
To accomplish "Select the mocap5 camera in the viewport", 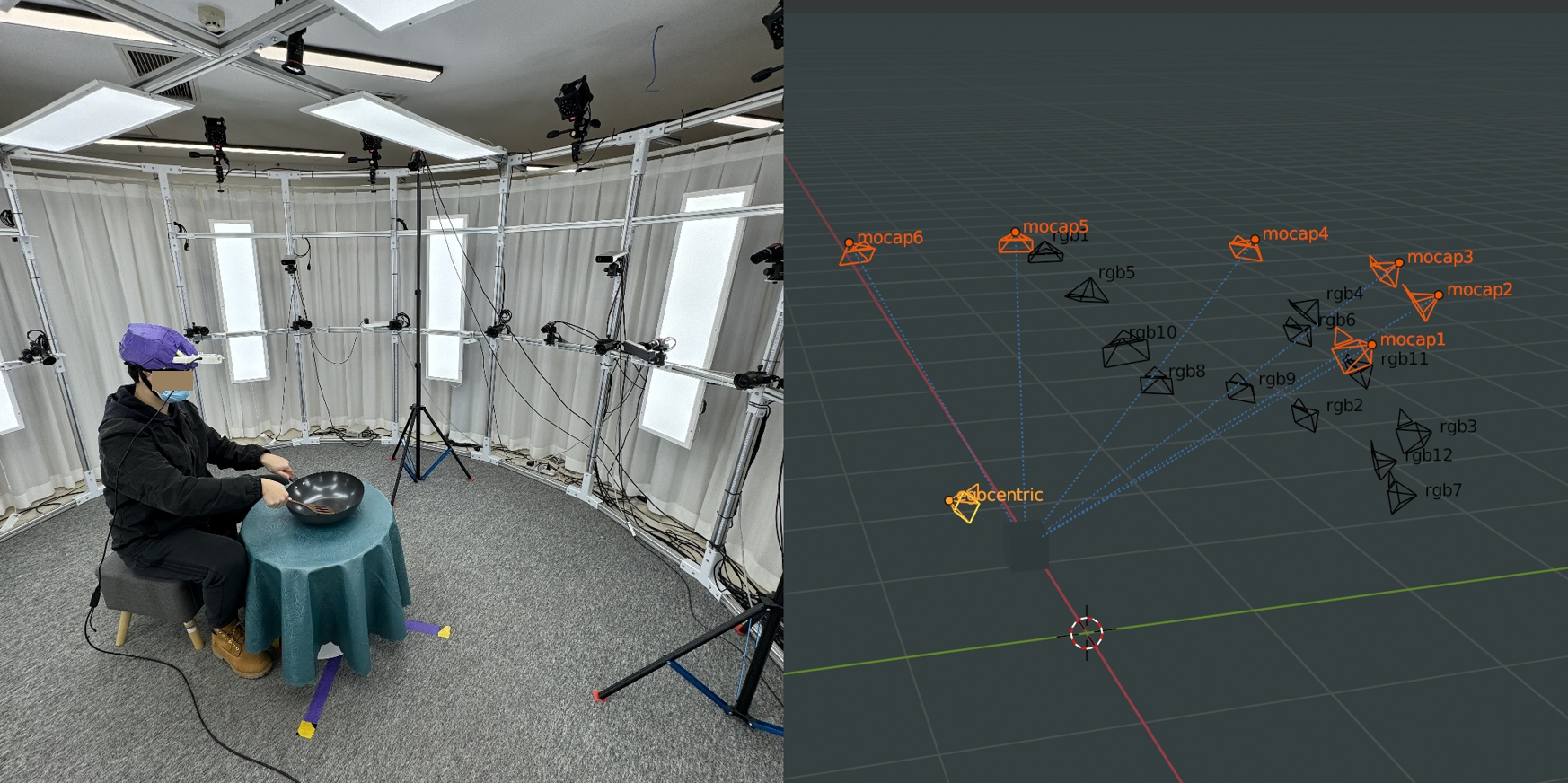I will [1016, 242].
